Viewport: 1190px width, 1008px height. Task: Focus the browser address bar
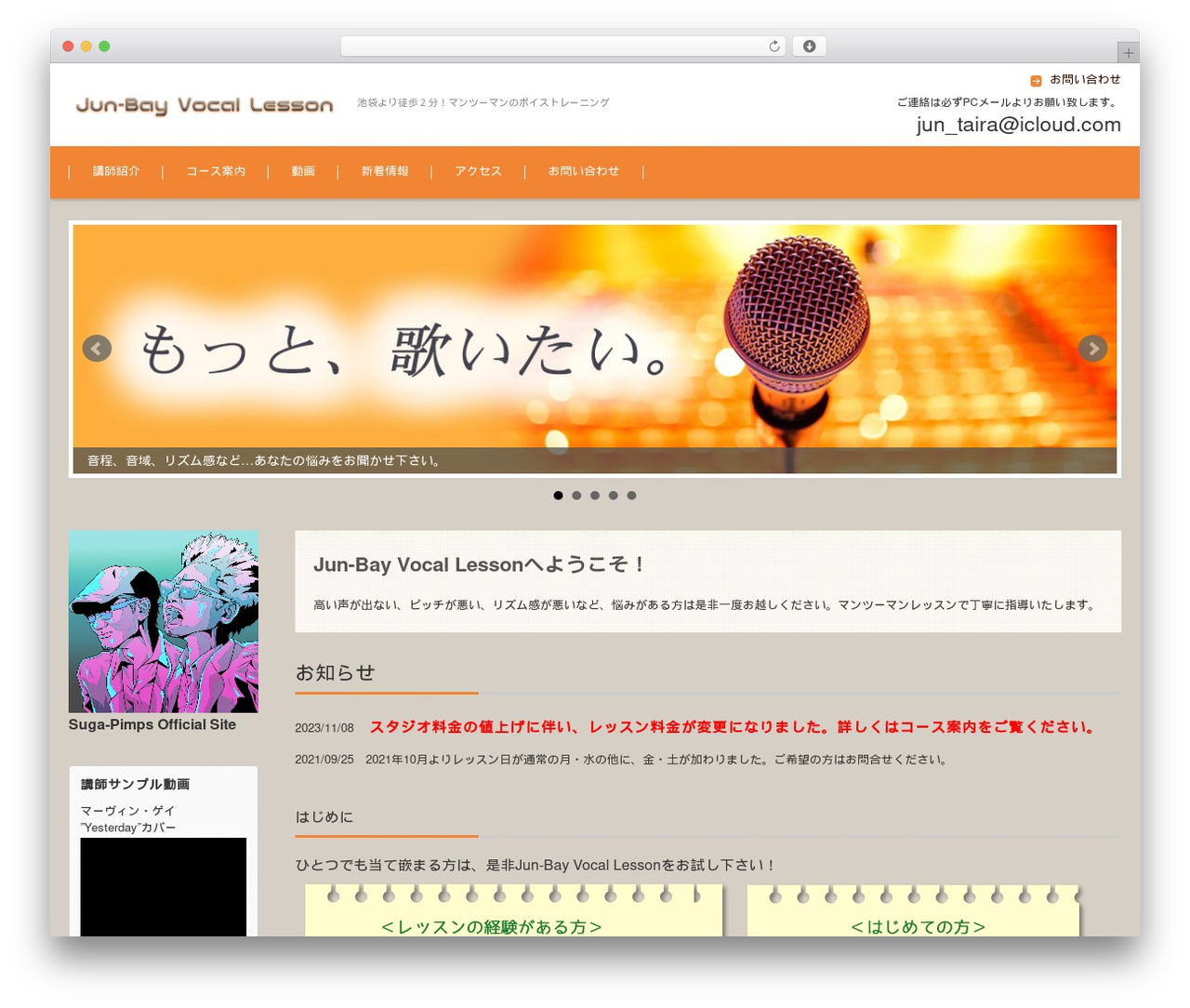click(563, 46)
